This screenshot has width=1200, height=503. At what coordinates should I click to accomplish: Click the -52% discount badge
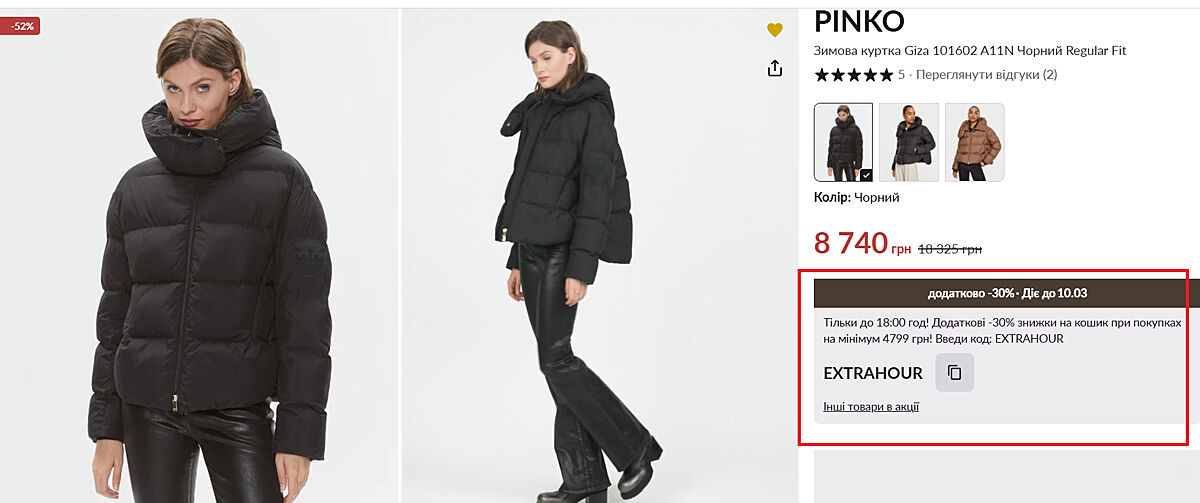pyautogui.click(x=22, y=26)
